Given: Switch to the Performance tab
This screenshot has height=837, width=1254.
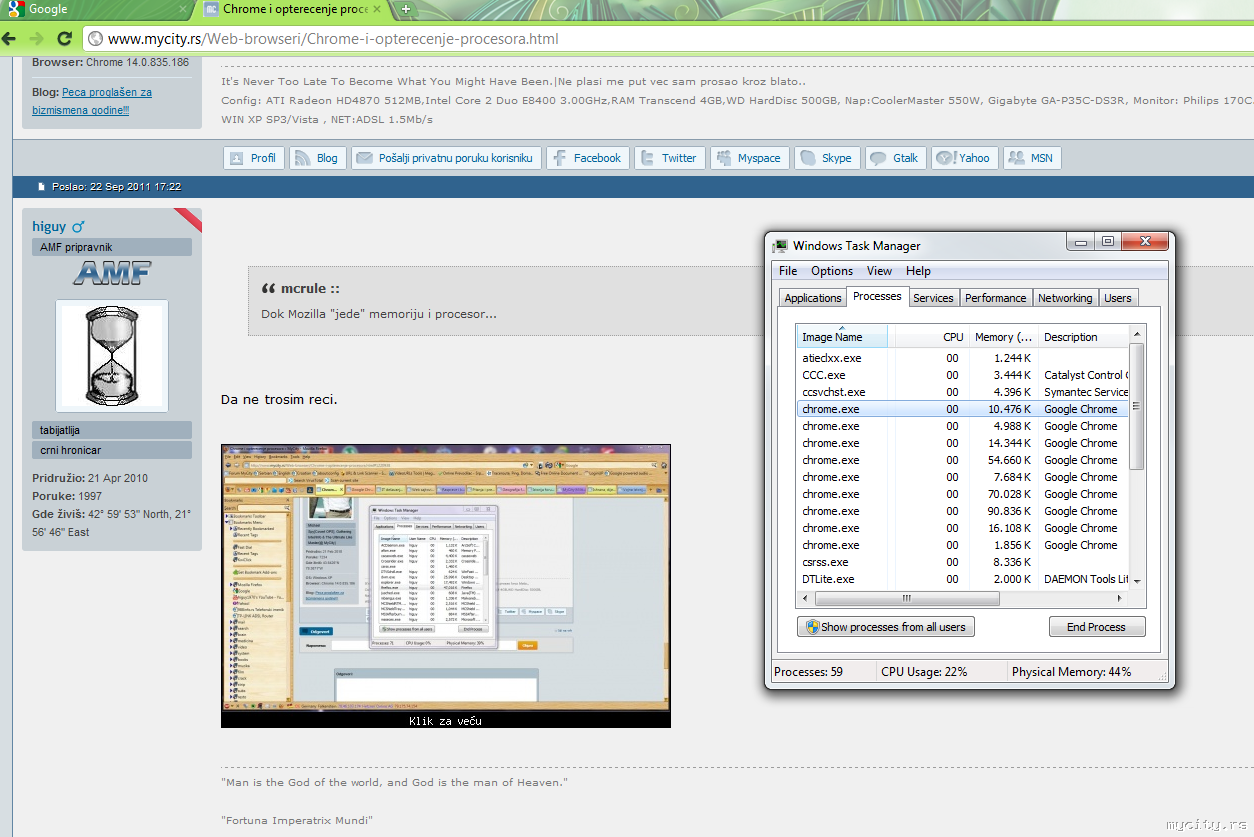Looking at the screenshot, I should coord(995,298).
